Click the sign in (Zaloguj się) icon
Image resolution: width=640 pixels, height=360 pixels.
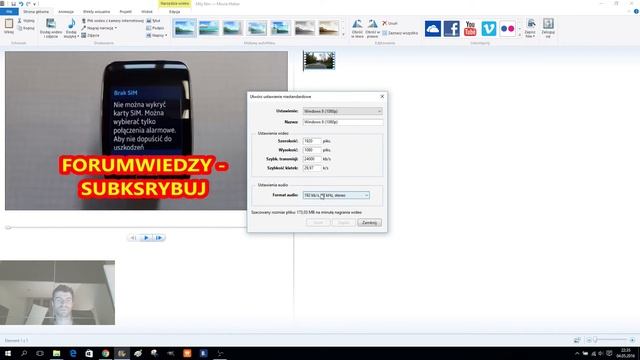(548, 24)
